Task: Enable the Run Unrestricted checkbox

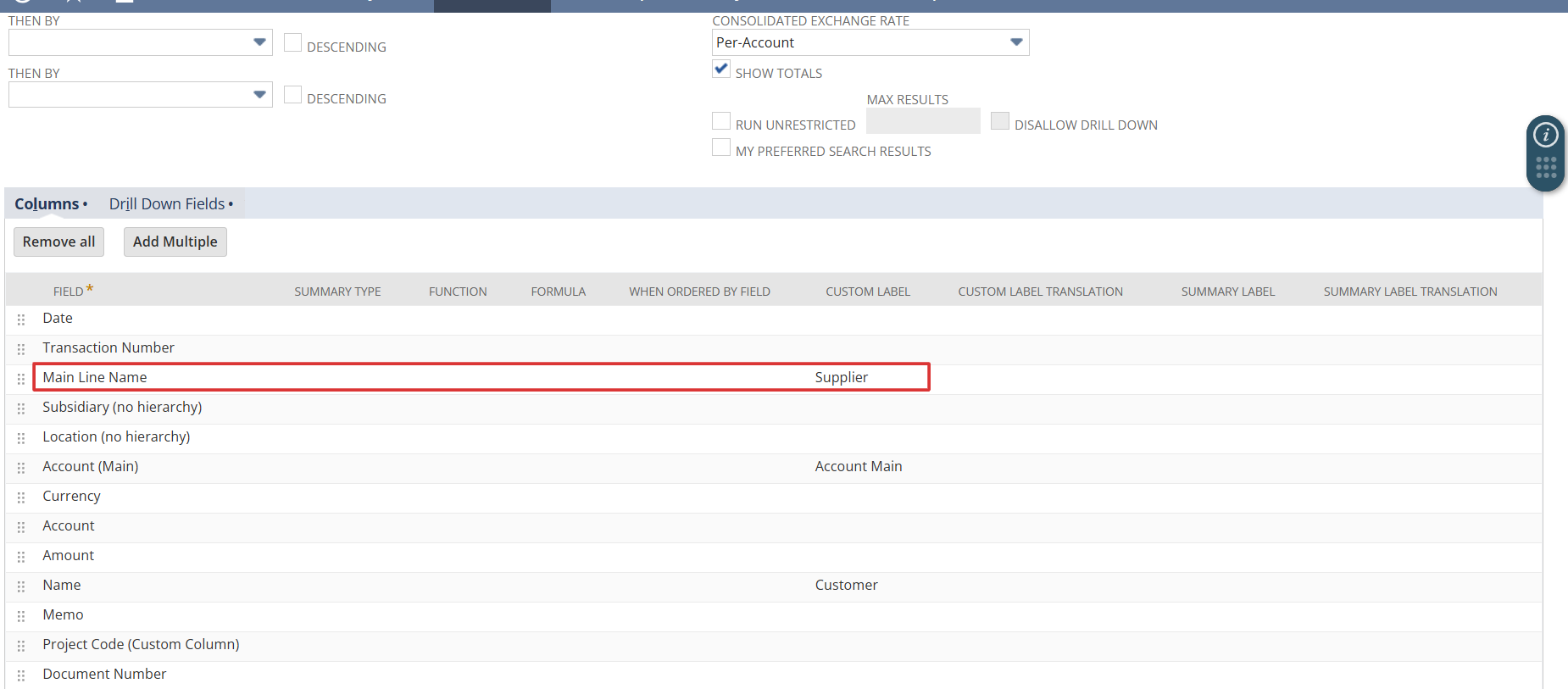Action: (x=721, y=122)
